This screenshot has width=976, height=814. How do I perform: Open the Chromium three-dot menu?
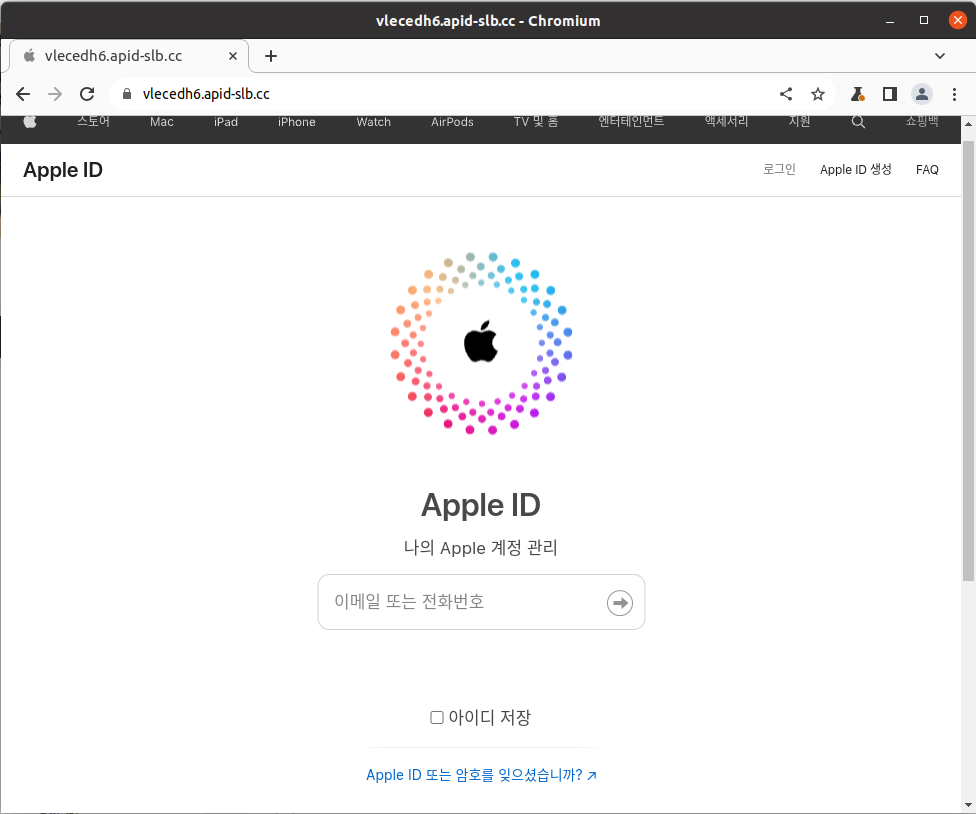pyautogui.click(x=954, y=94)
